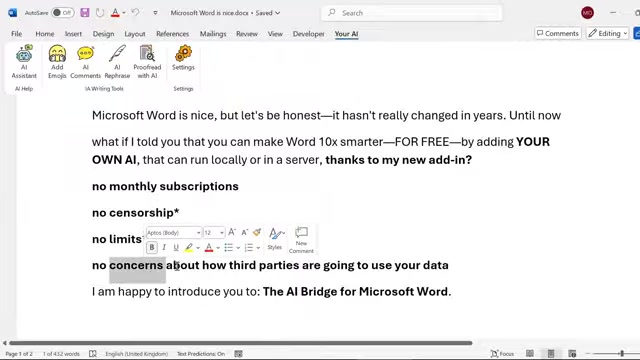Toggle the AutoSave switch
The height and width of the screenshot is (360, 640).
pos(63,13)
